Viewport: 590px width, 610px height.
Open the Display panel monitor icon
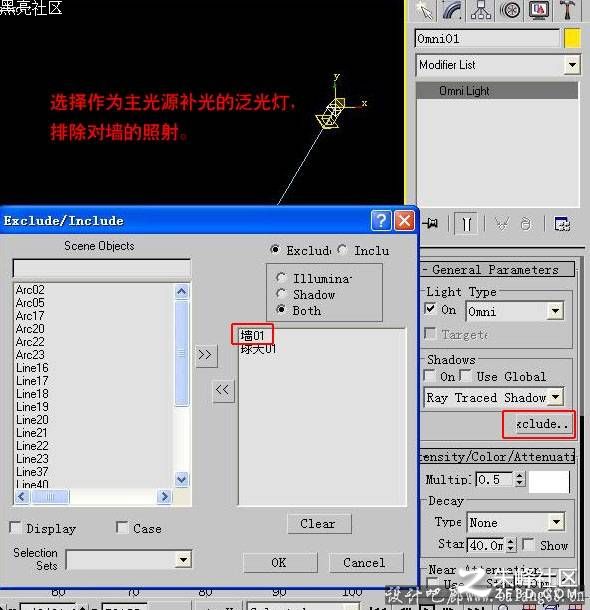tap(539, 9)
